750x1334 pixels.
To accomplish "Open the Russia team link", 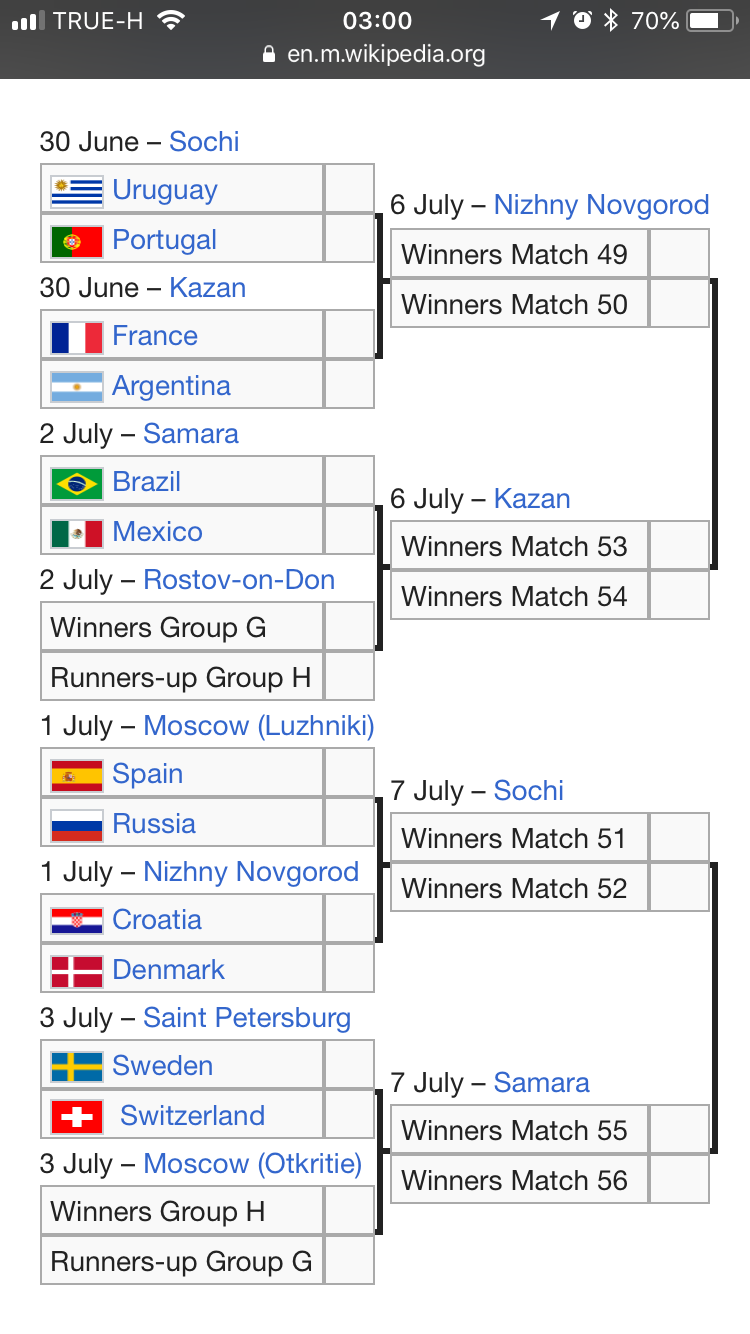I will 154,824.
